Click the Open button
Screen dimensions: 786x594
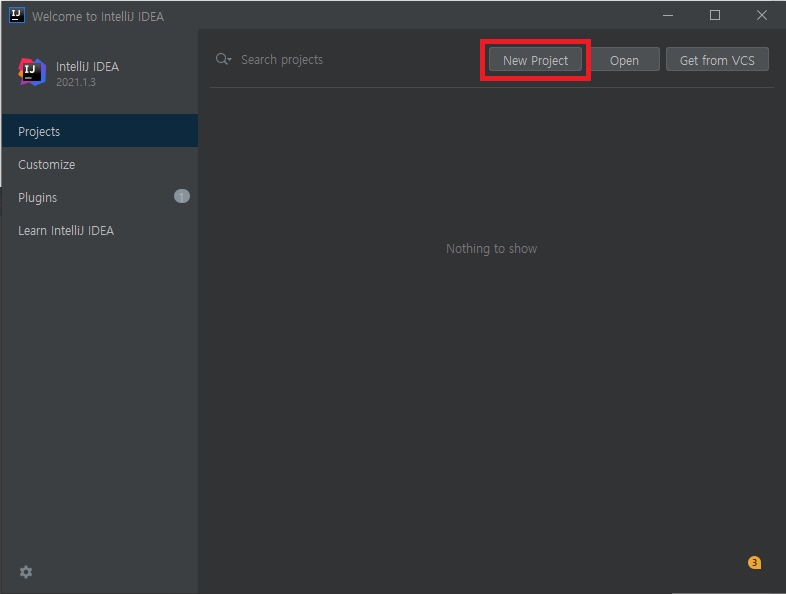coord(624,60)
